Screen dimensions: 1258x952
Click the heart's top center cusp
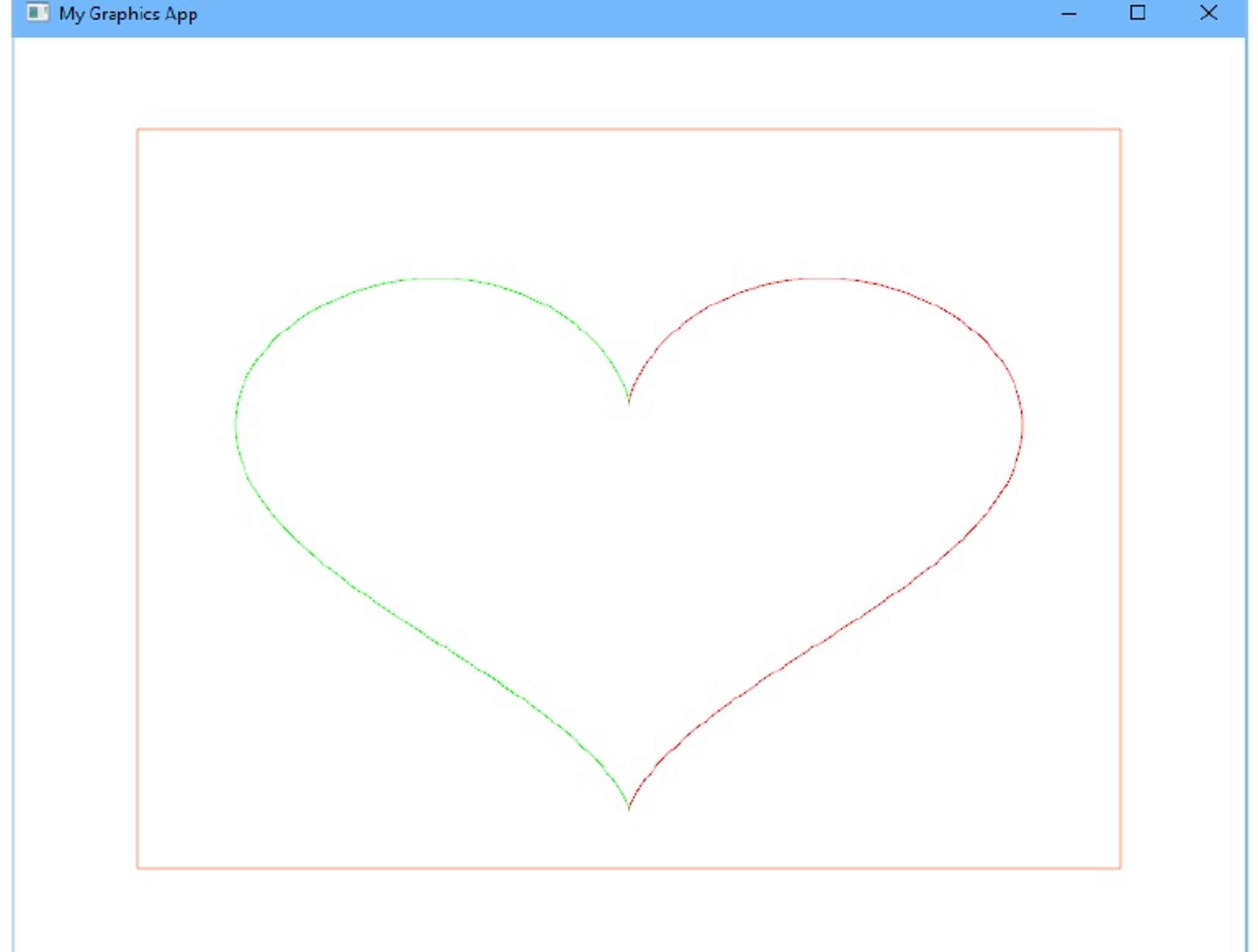pos(628,402)
